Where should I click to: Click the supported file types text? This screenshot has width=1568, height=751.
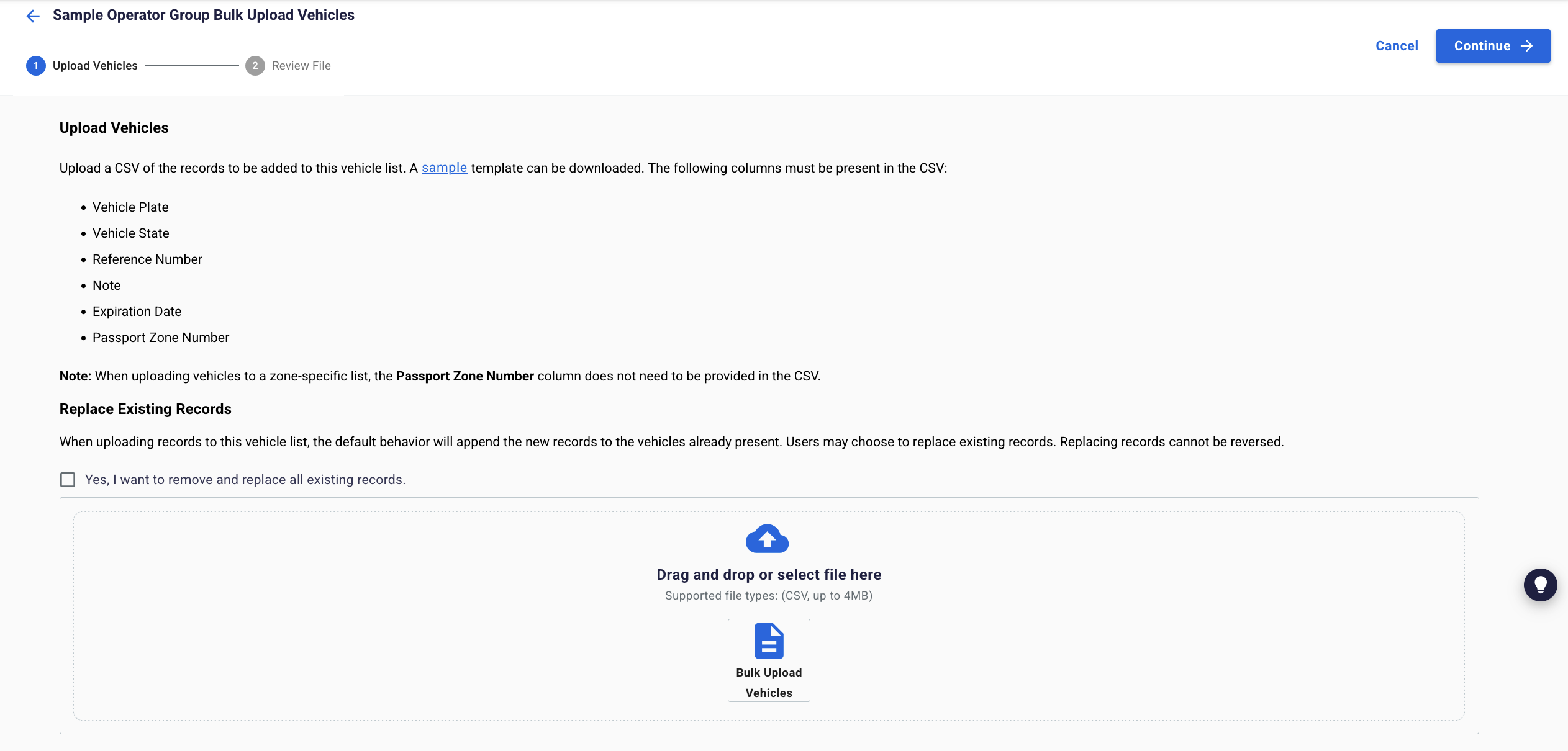click(x=769, y=596)
